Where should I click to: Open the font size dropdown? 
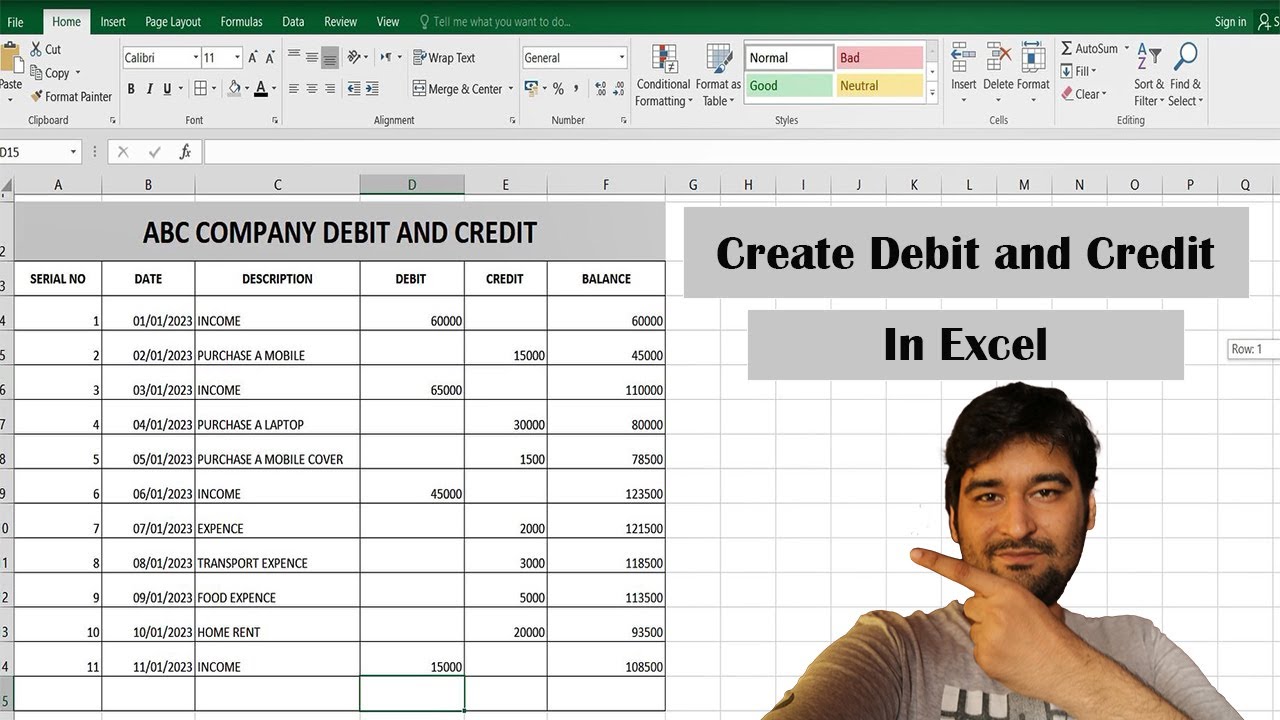tap(237, 58)
